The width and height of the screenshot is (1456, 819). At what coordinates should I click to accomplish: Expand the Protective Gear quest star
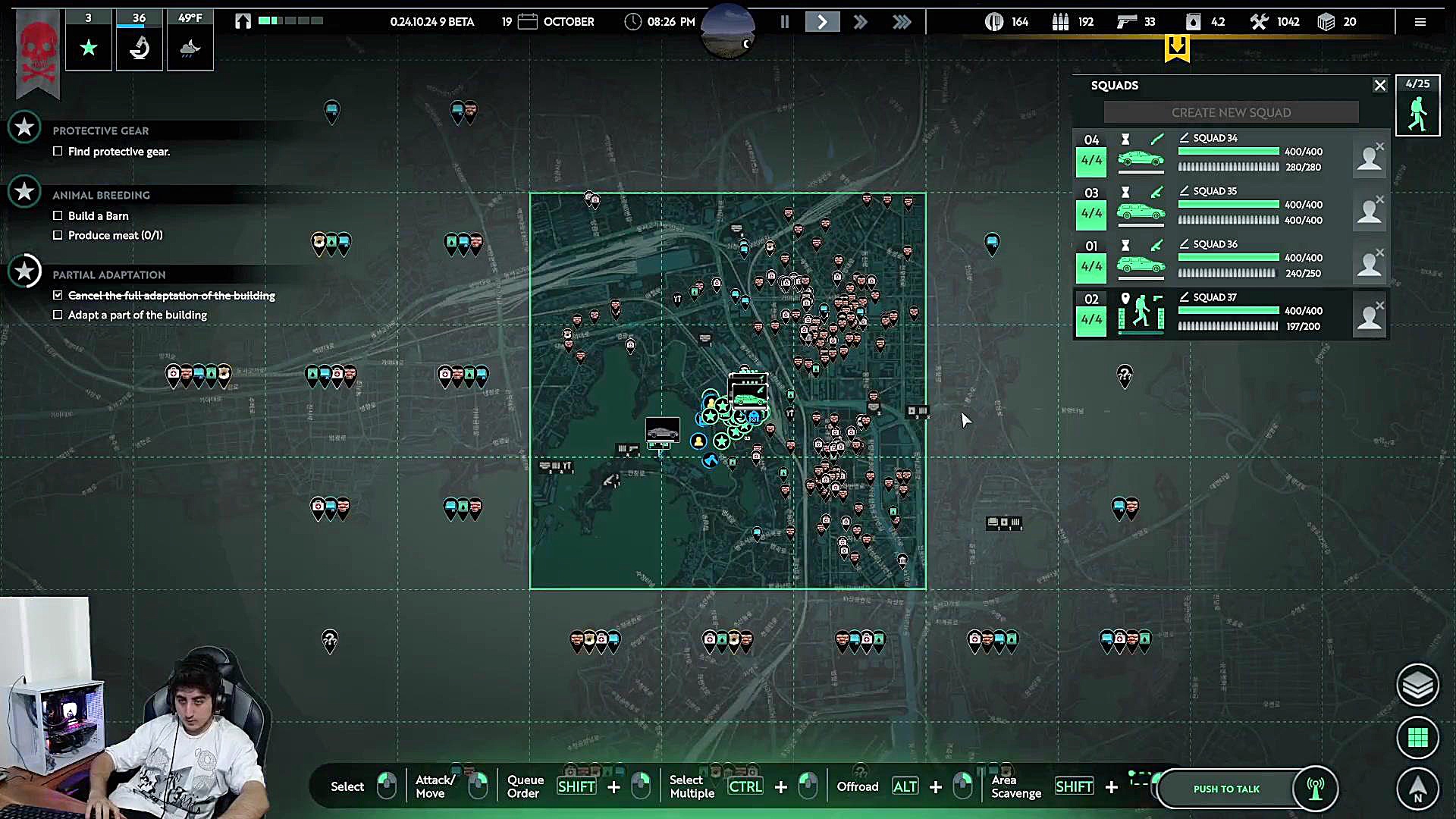click(x=24, y=127)
